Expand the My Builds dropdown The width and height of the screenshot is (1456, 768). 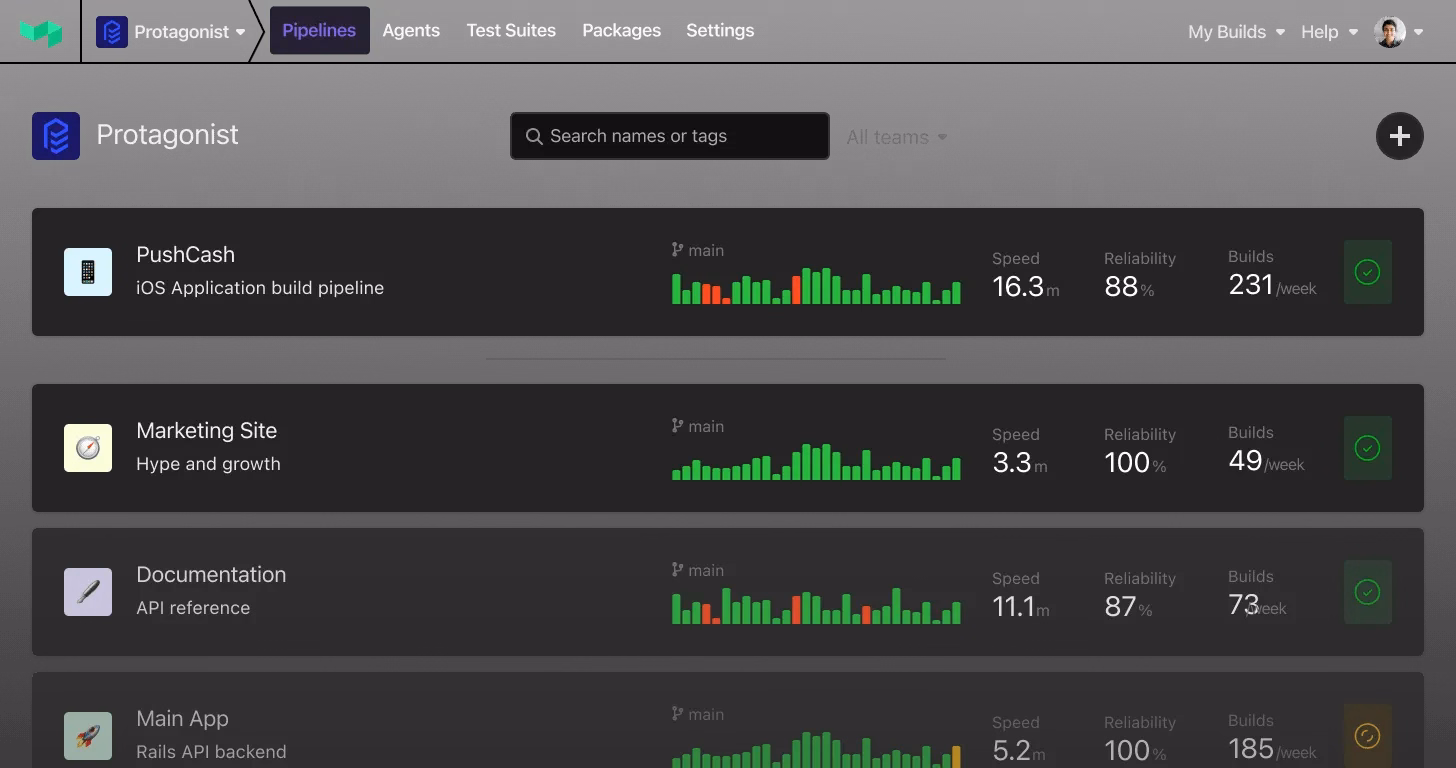pyautogui.click(x=1236, y=32)
